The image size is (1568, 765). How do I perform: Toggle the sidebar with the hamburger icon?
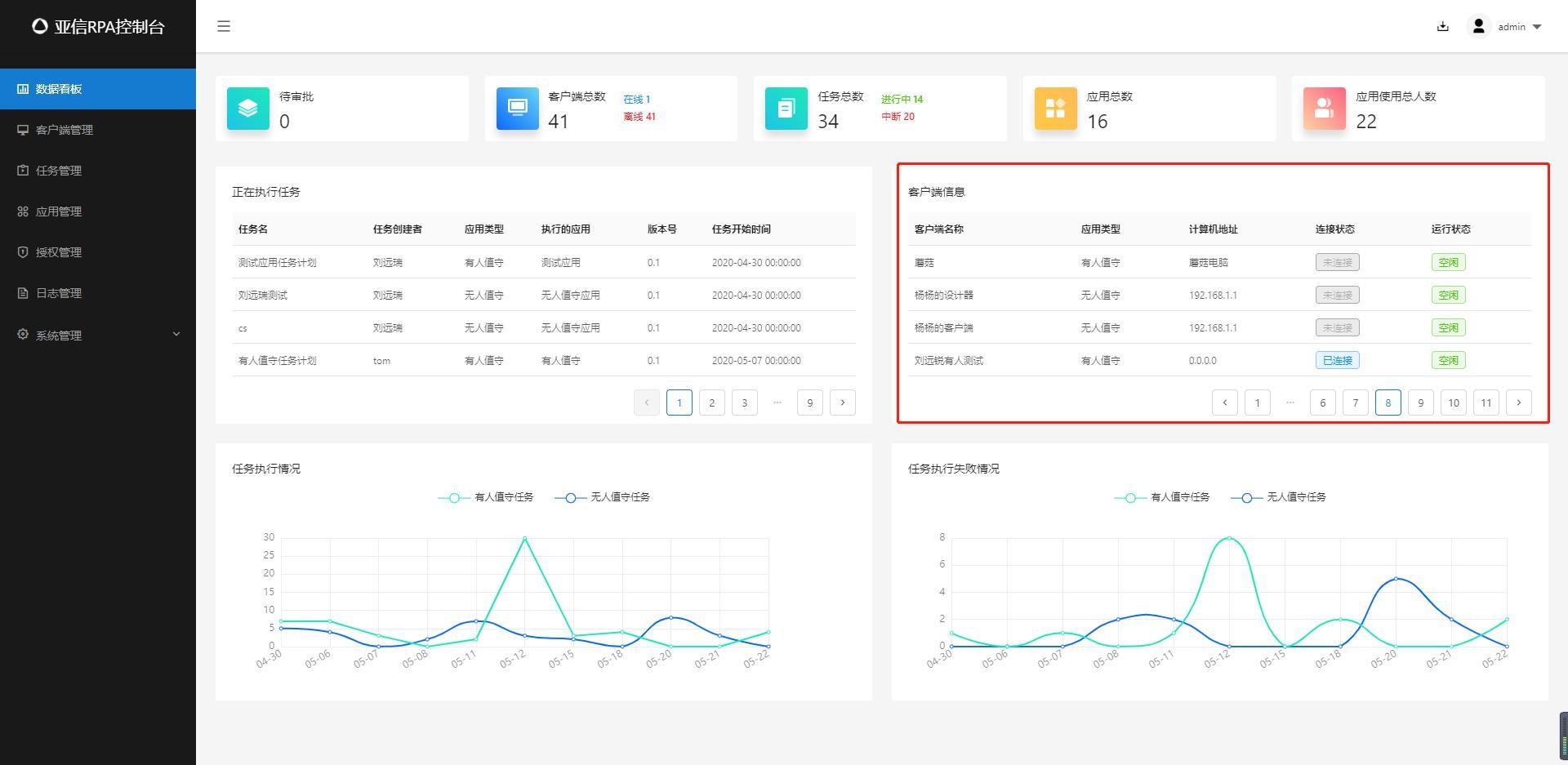tap(223, 26)
